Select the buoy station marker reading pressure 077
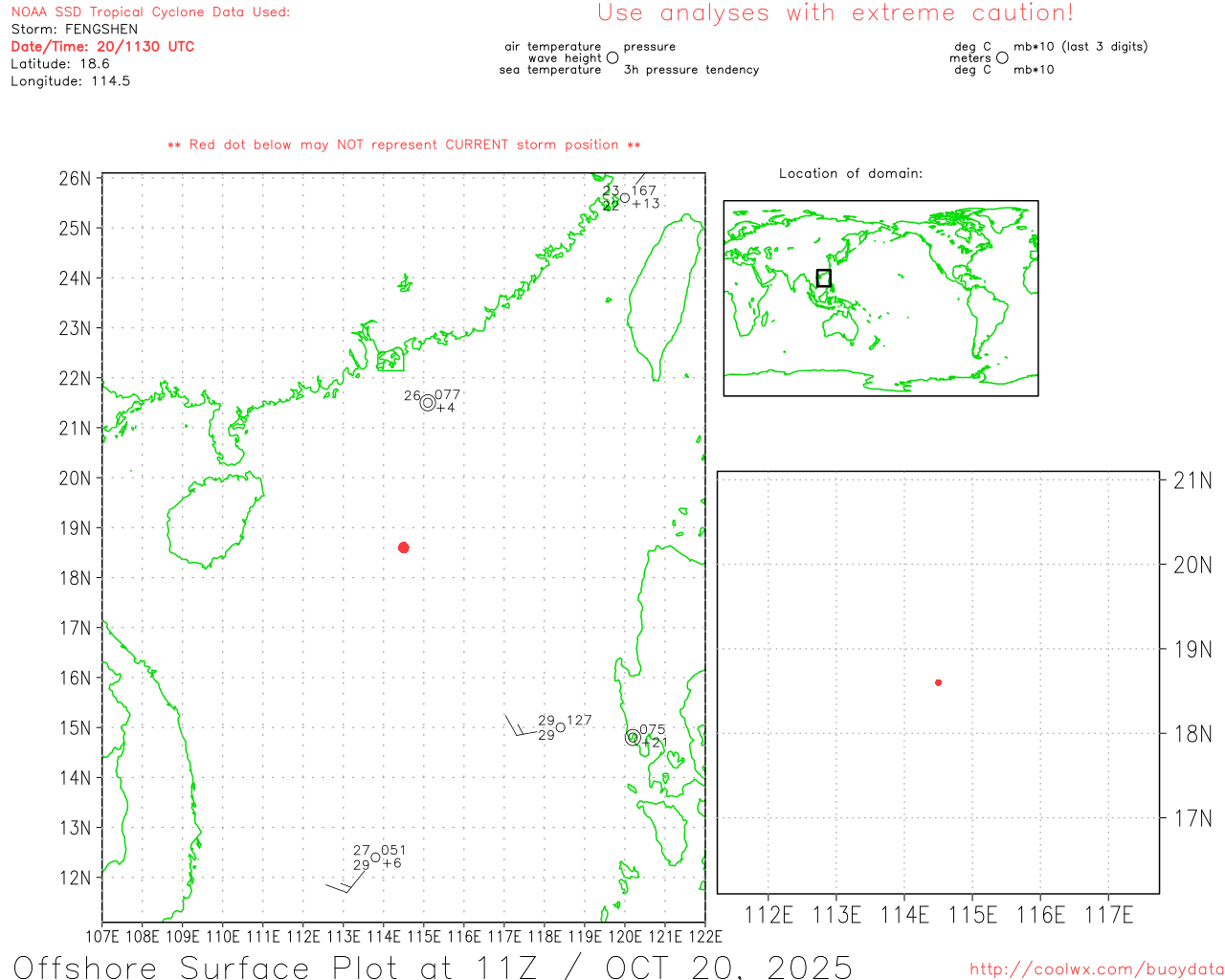Screen dimensions: 1225x980 pos(428,403)
